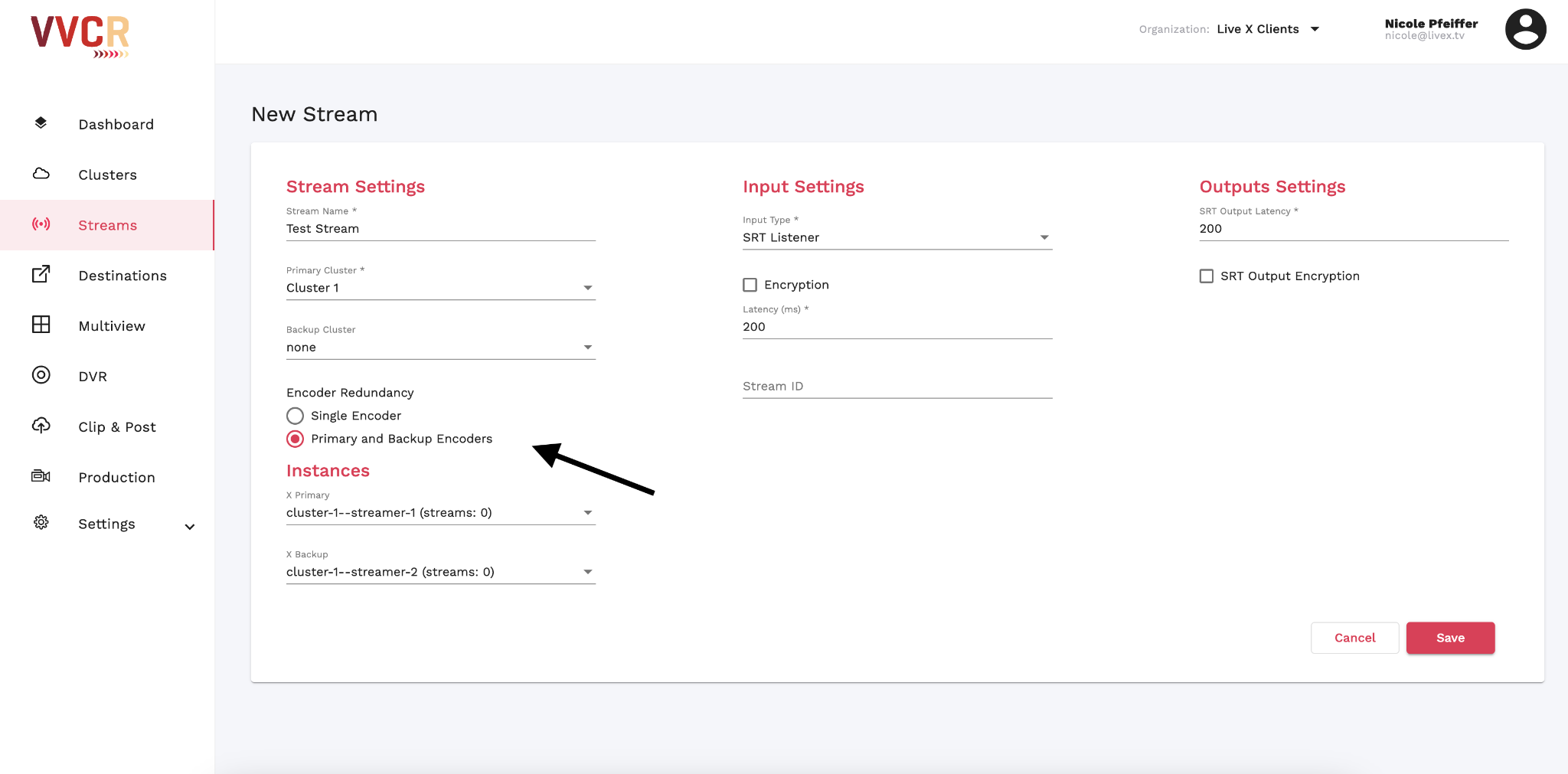Screen dimensions: 1568x774
Task: Click the Destinations external-link icon
Action: (x=41, y=274)
